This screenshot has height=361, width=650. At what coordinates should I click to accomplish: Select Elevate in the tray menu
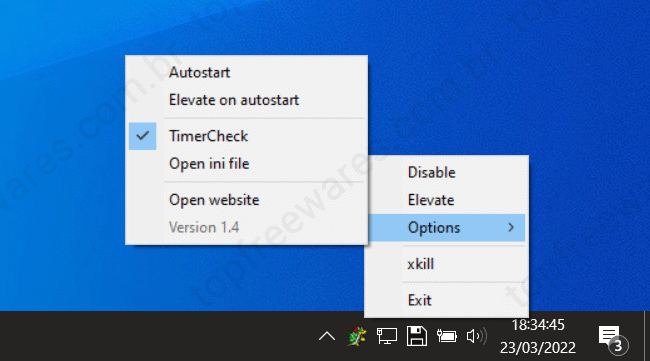[446, 200]
